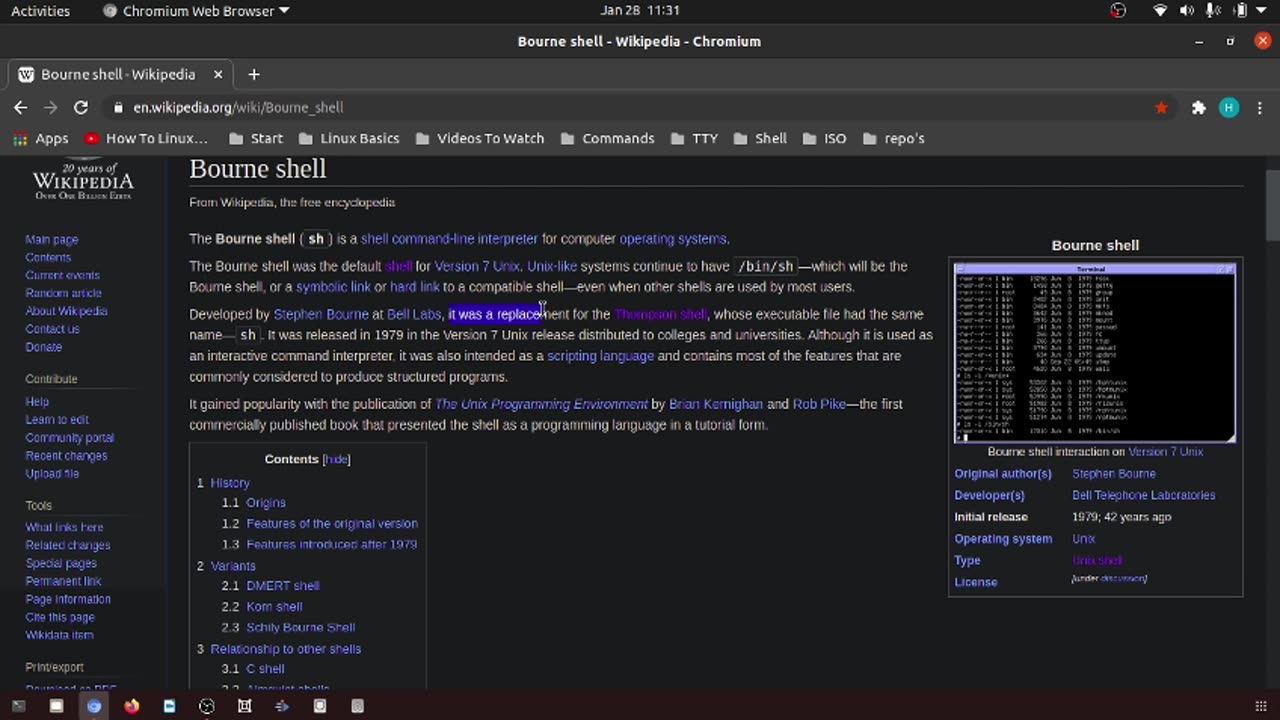Viewport: 1280px width, 720px height.
Task: Open the Cite this page link
Action: [60, 617]
